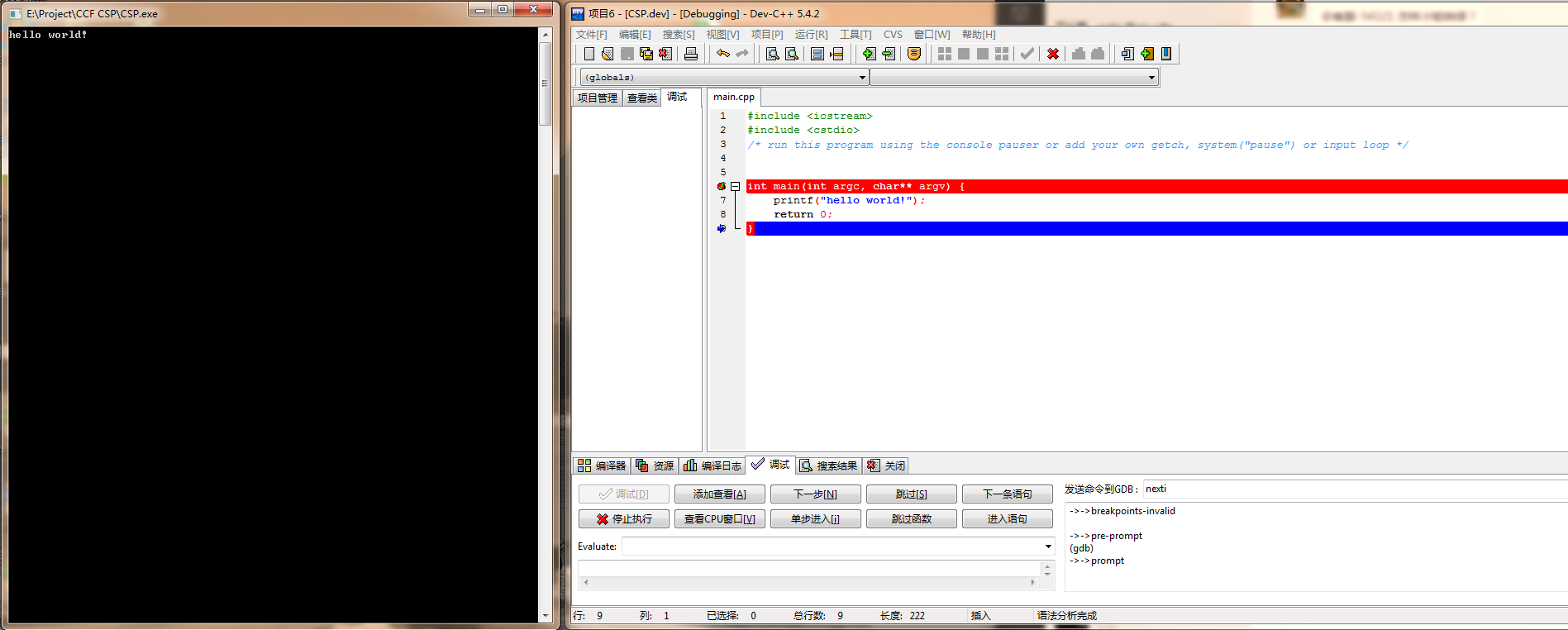Click the Replace magnifier icon
The image size is (1568, 630).
click(x=792, y=54)
